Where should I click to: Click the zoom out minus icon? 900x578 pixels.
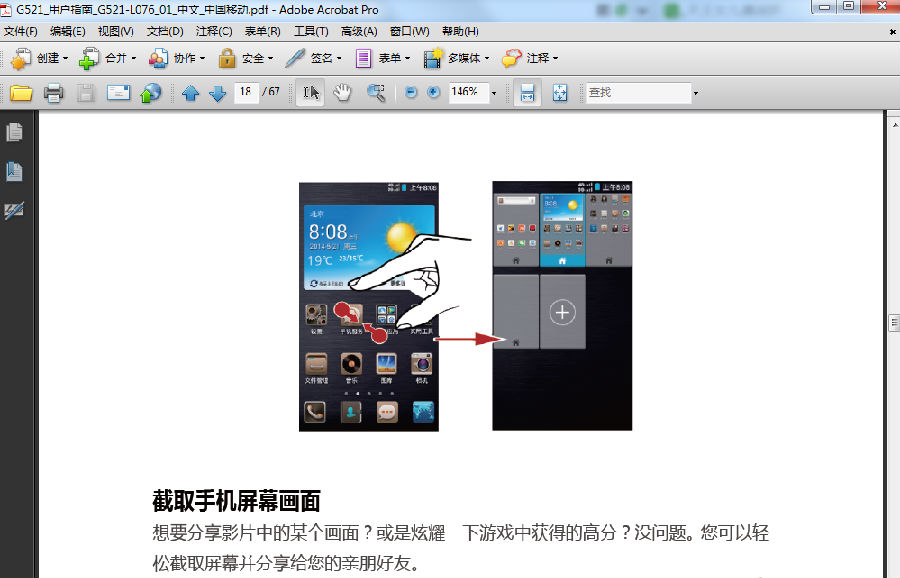410,92
